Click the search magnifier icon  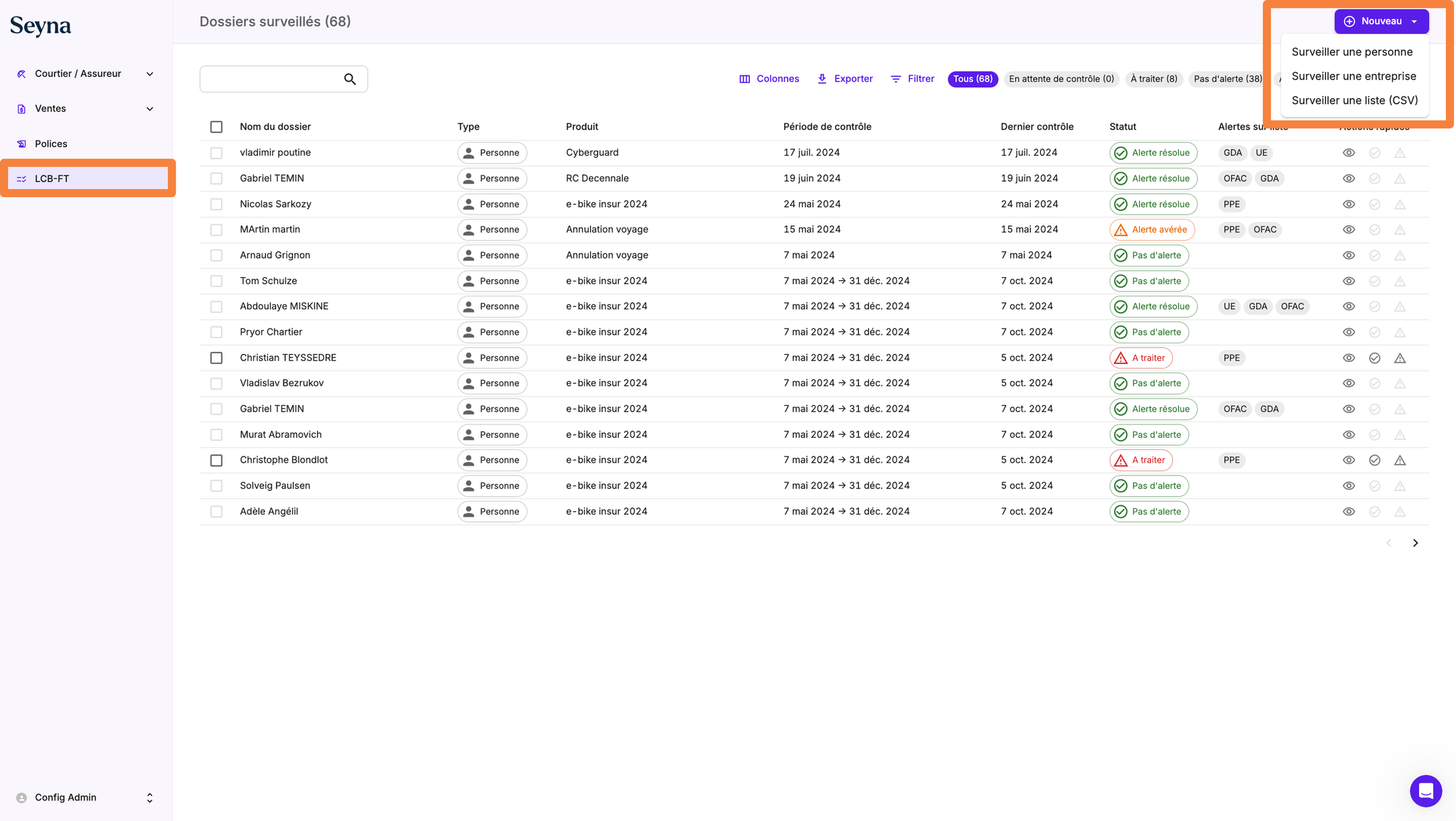(x=350, y=79)
